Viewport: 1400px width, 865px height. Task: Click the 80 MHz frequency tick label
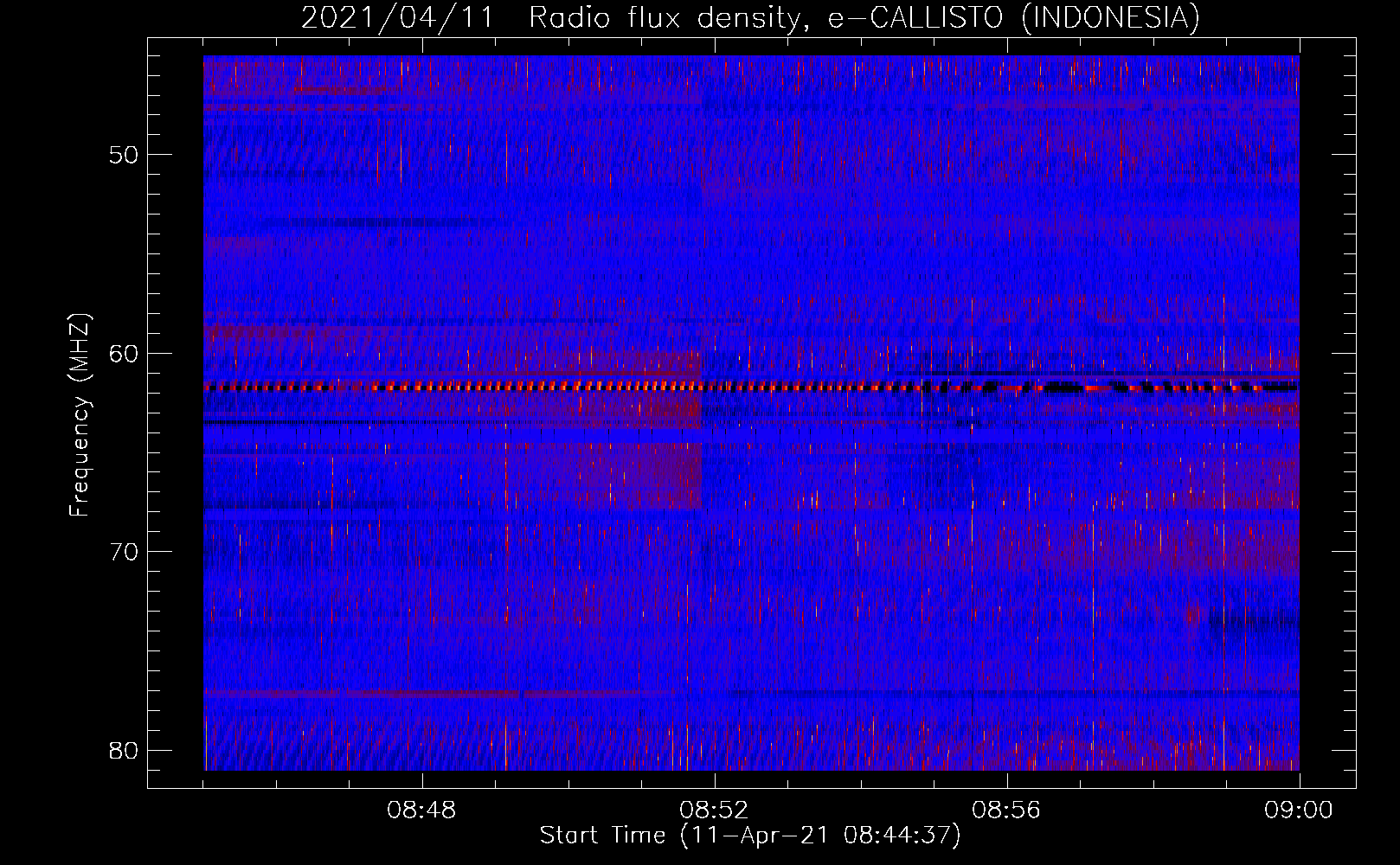124,750
